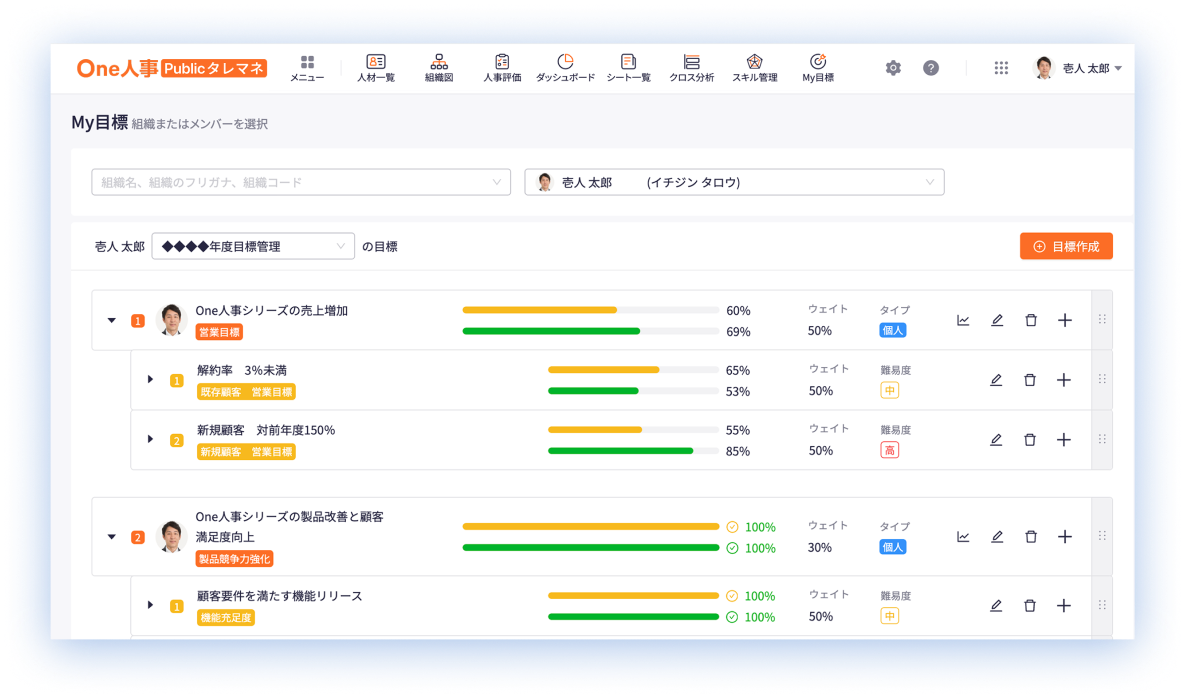Viewport: 1186px width, 698px height.
Task: Edit the 顧客要件を満たす機能リリース sub-goal
Action: click(996, 605)
